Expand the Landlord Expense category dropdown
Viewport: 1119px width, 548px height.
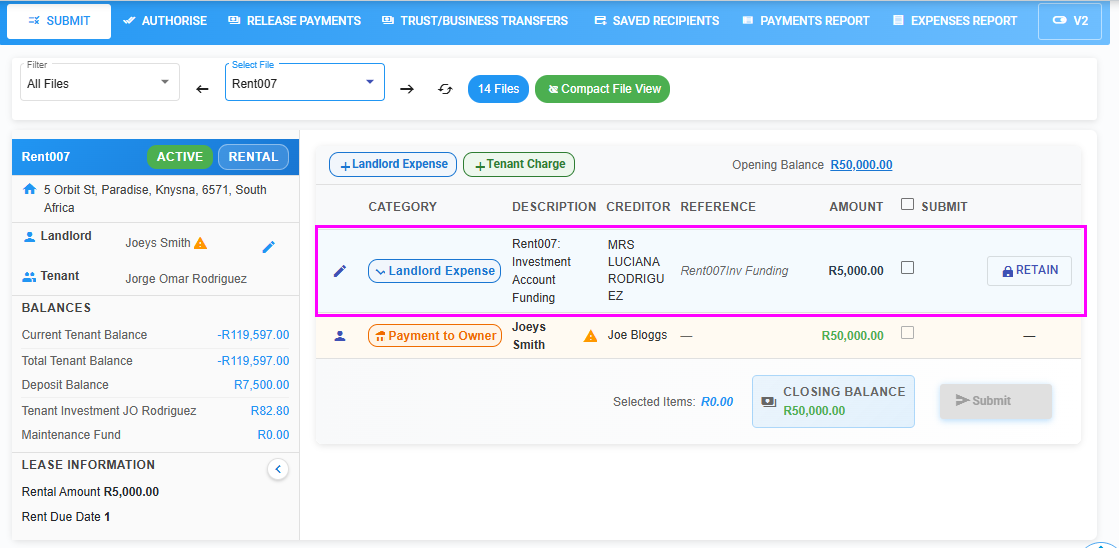[x=434, y=271]
